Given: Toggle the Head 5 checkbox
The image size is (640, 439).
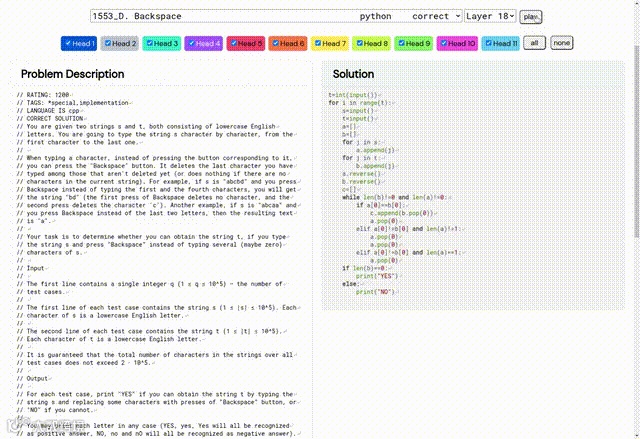Looking at the screenshot, I should click(x=234, y=43).
